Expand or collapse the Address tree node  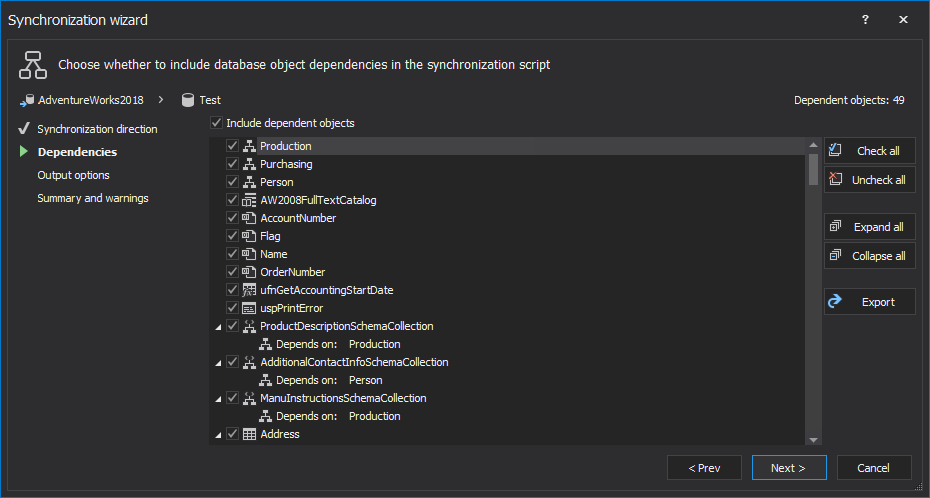218,435
